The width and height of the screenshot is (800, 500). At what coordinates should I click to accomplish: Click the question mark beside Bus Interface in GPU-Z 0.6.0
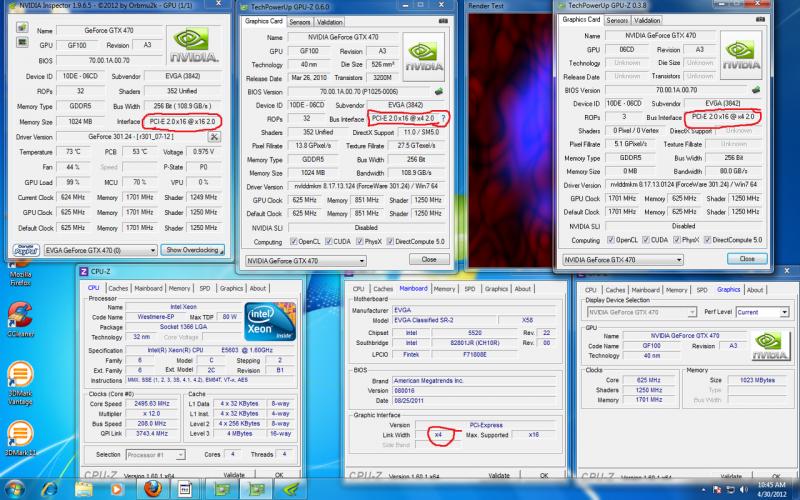point(443,118)
